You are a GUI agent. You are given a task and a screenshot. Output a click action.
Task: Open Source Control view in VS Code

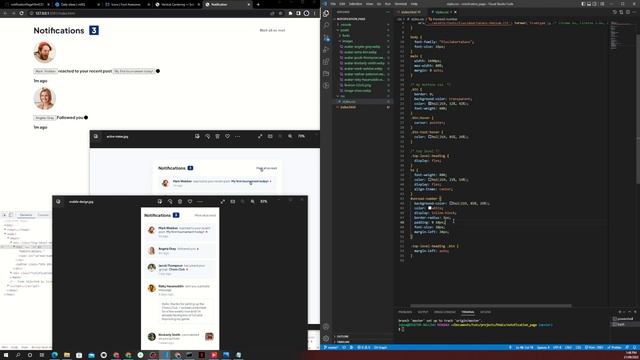pyautogui.click(x=326, y=38)
